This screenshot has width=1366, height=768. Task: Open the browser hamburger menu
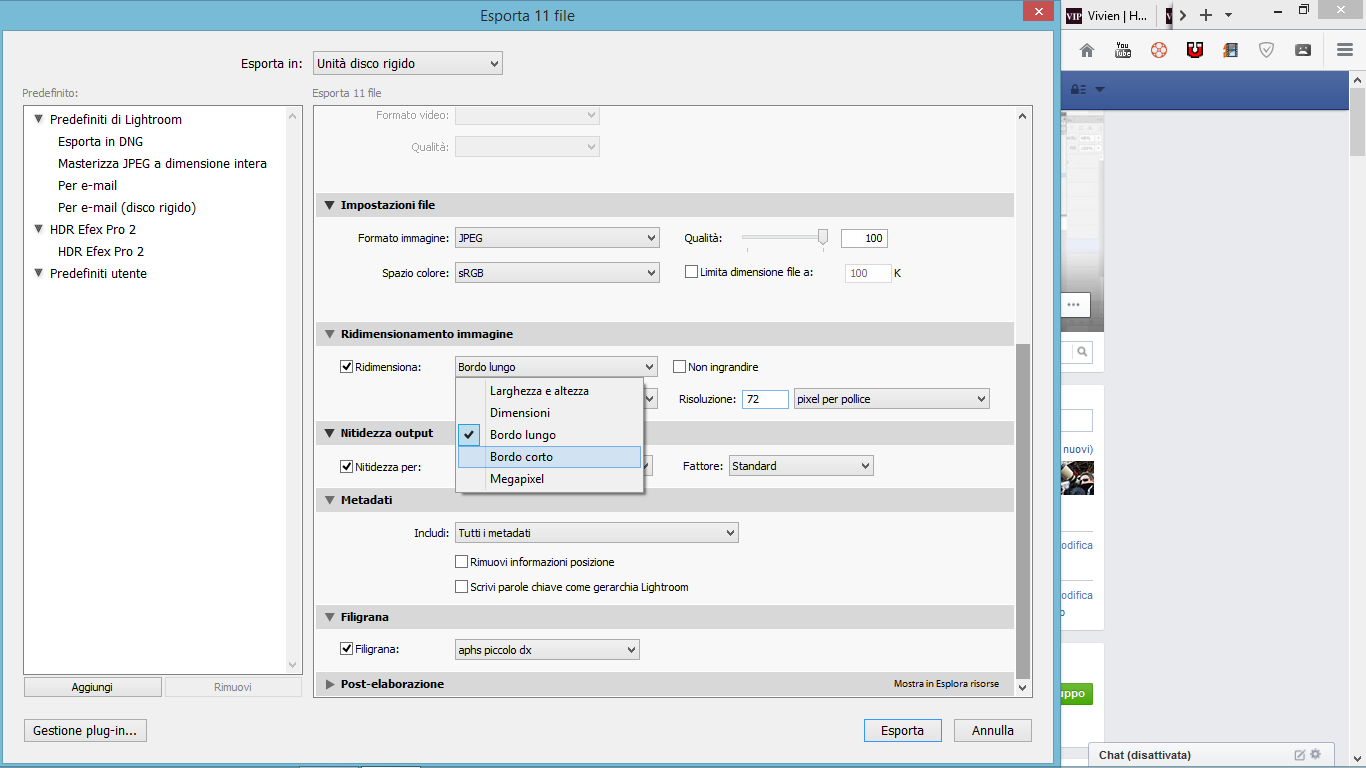[1345, 50]
